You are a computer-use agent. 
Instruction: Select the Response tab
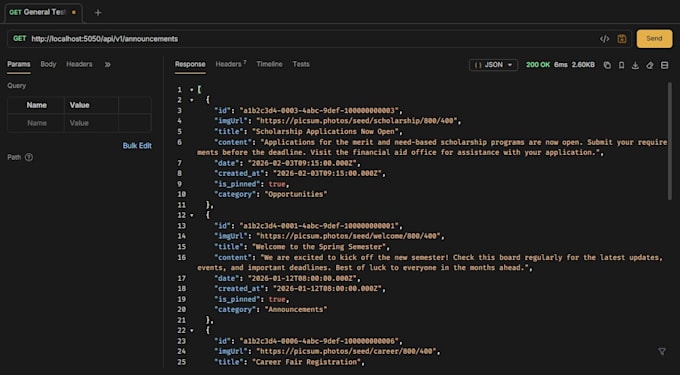click(190, 64)
